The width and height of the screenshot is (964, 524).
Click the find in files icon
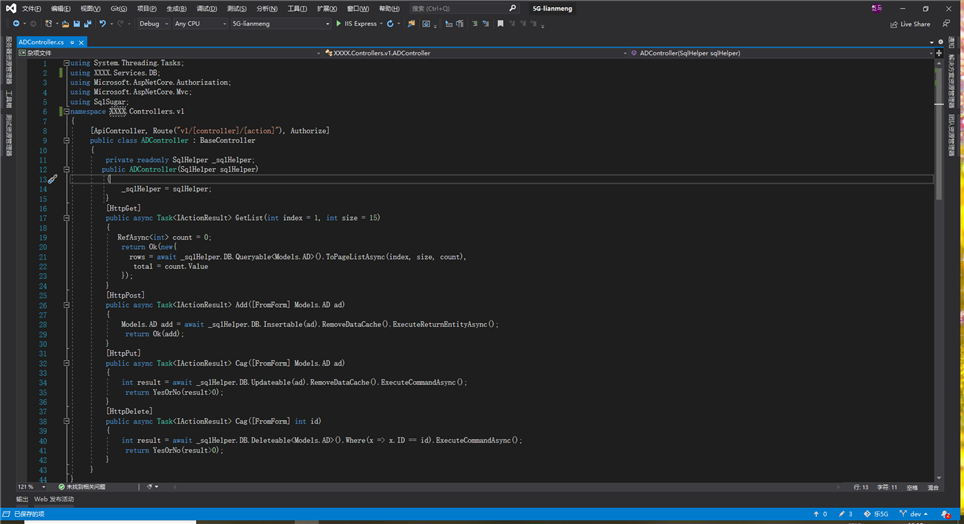[x=411, y=24]
